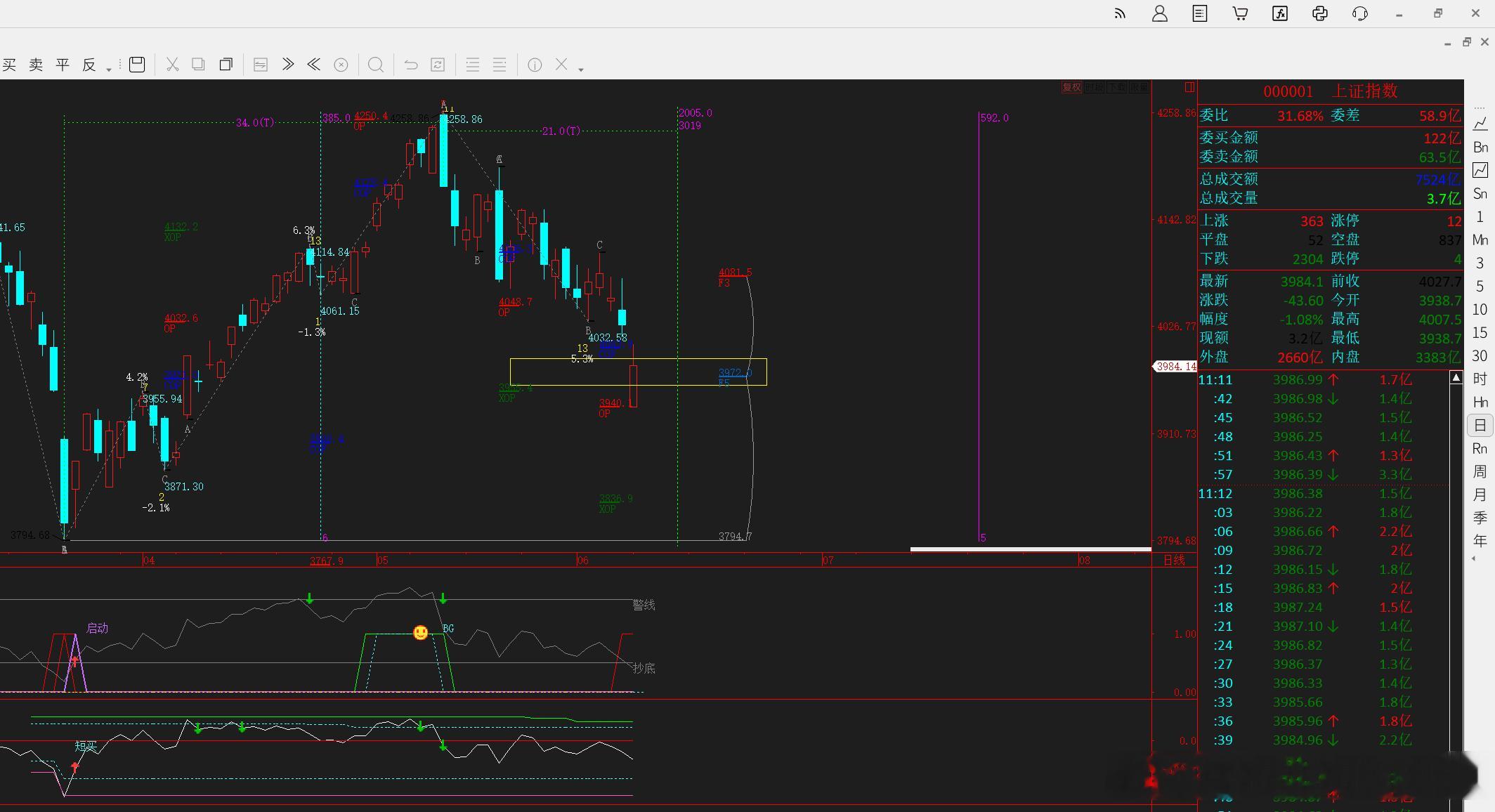This screenshot has height=812, width=1495.
Task: Click the printer icon in title bar
Action: 1320,13
